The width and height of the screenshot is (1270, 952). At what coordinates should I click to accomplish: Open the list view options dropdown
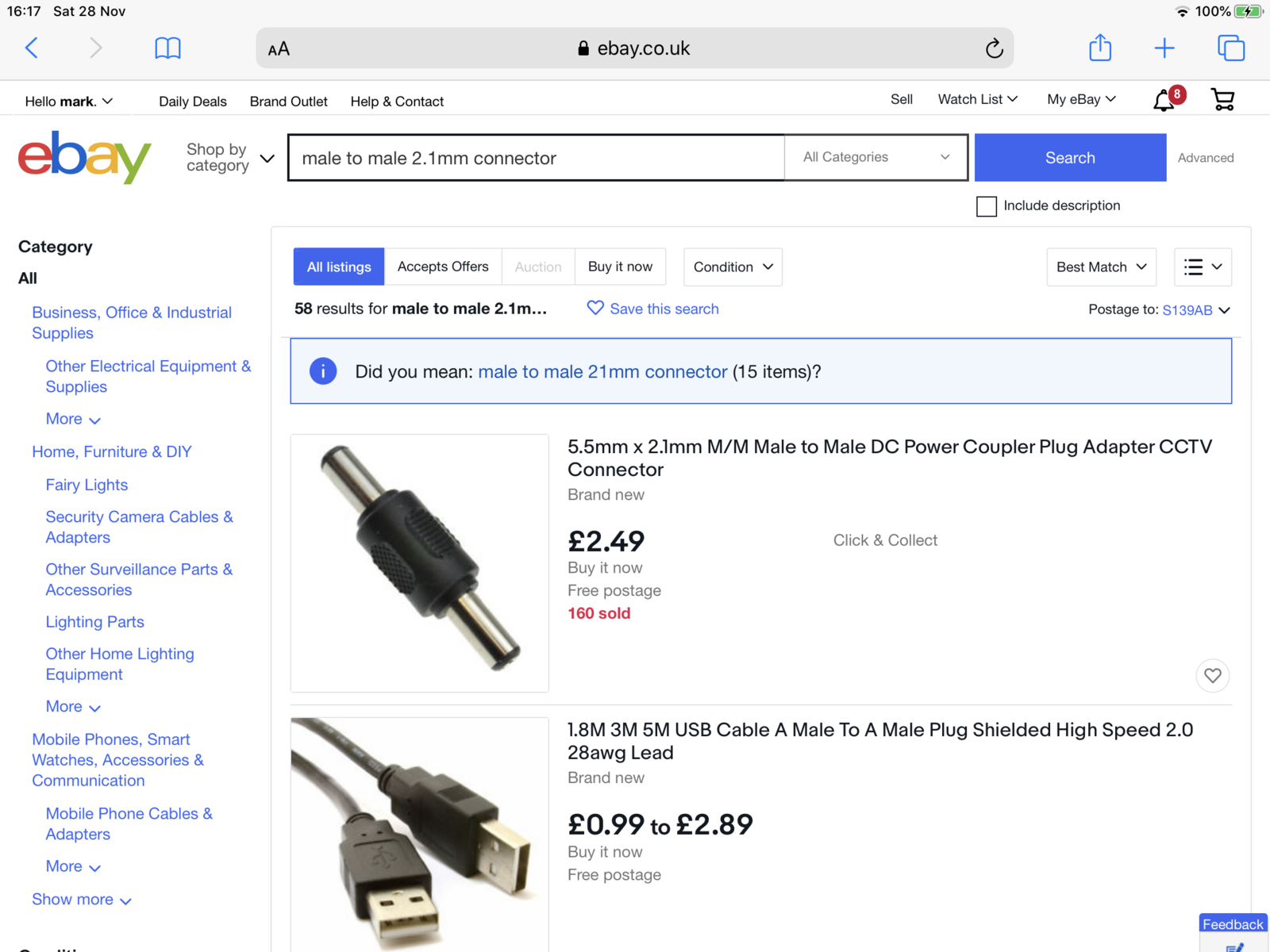coord(1203,267)
